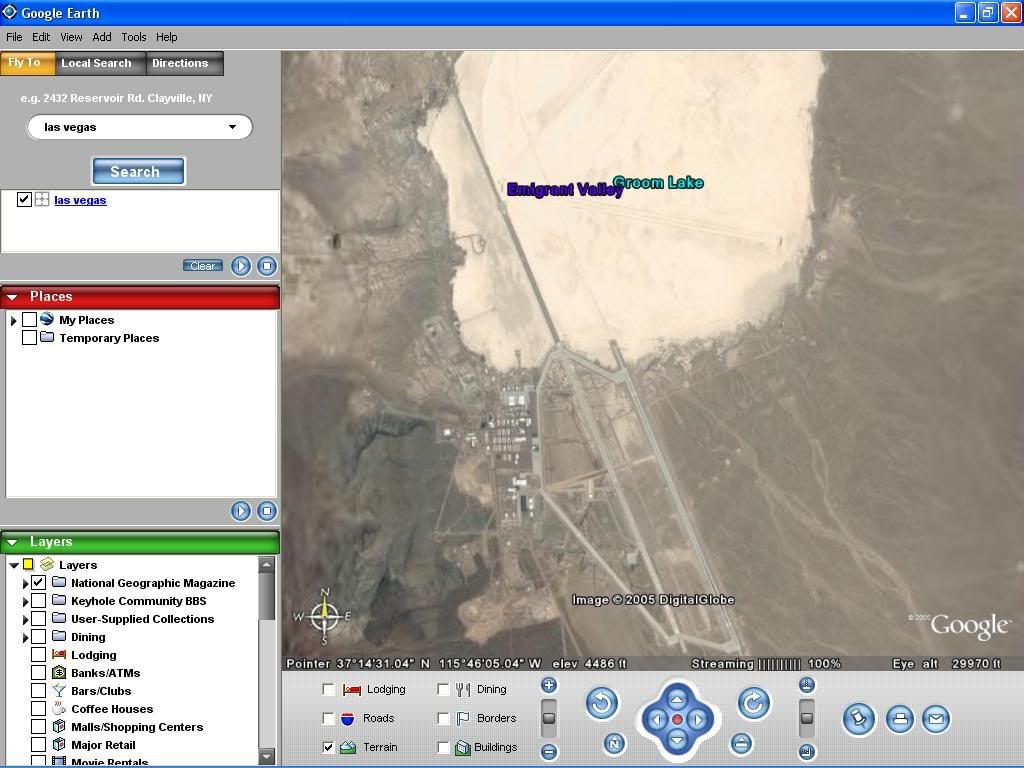Click the Banks/ATMs icon in Layers list
Screen dimensions: 1024x768
59,672
